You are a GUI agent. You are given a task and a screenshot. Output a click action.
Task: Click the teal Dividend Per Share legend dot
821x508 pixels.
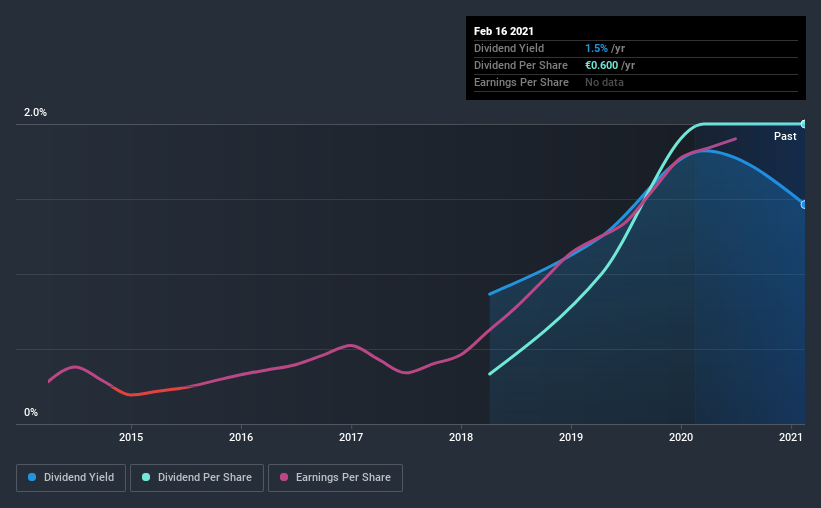point(146,477)
